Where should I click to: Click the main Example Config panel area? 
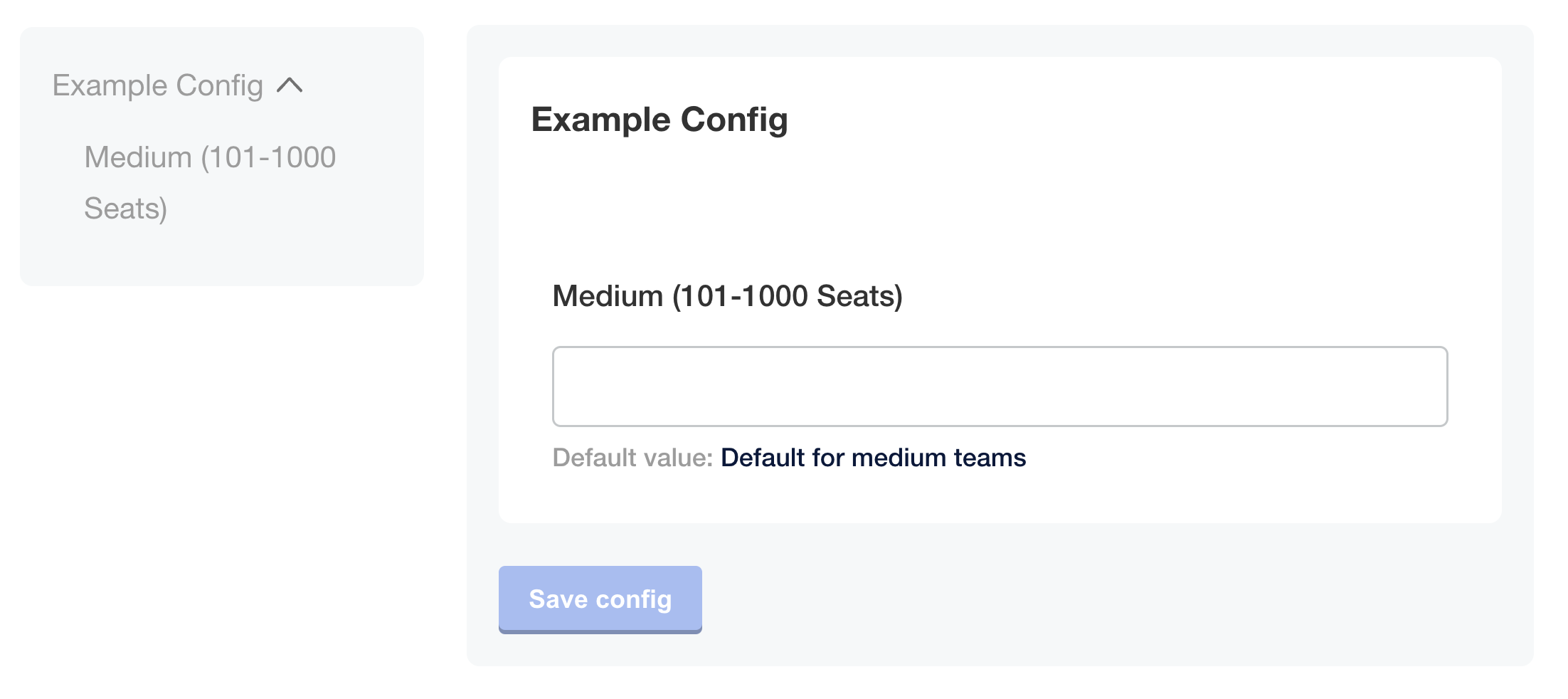(996, 214)
